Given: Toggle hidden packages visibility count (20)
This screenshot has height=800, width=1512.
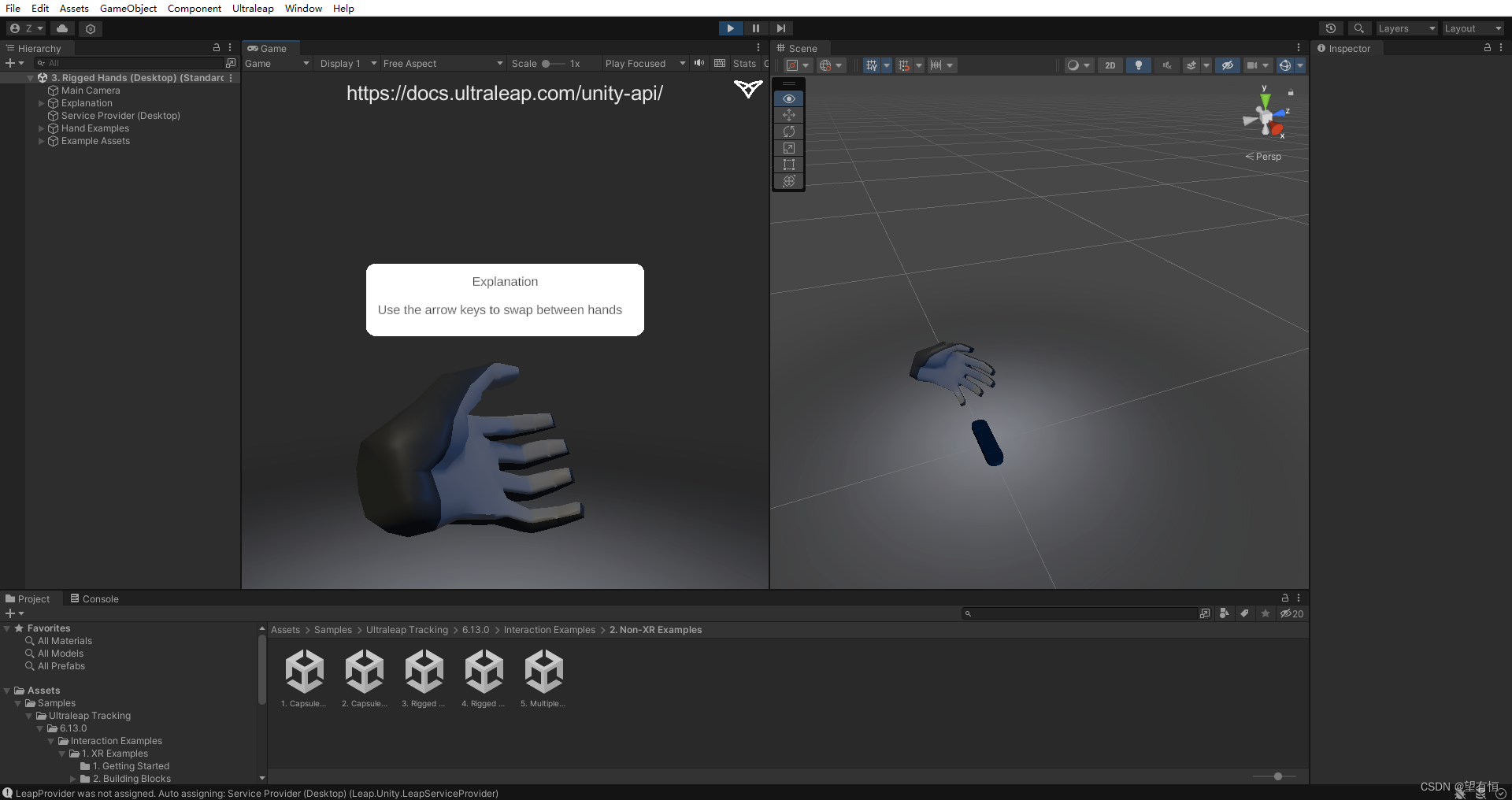Looking at the screenshot, I should pyautogui.click(x=1291, y=613).
